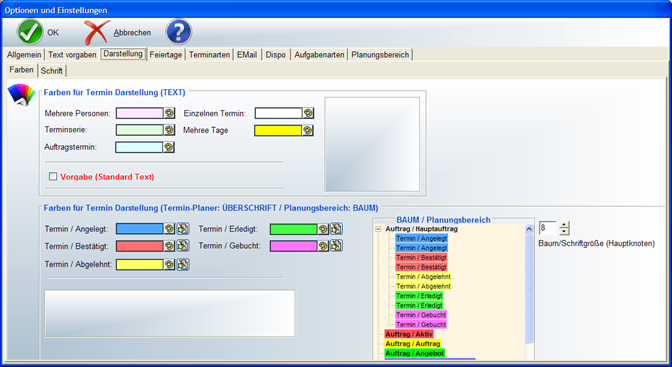The image size is (672, 367).
Task: Click the blue Termin / Angelegt swatch
Action: [x=140, y=229]
